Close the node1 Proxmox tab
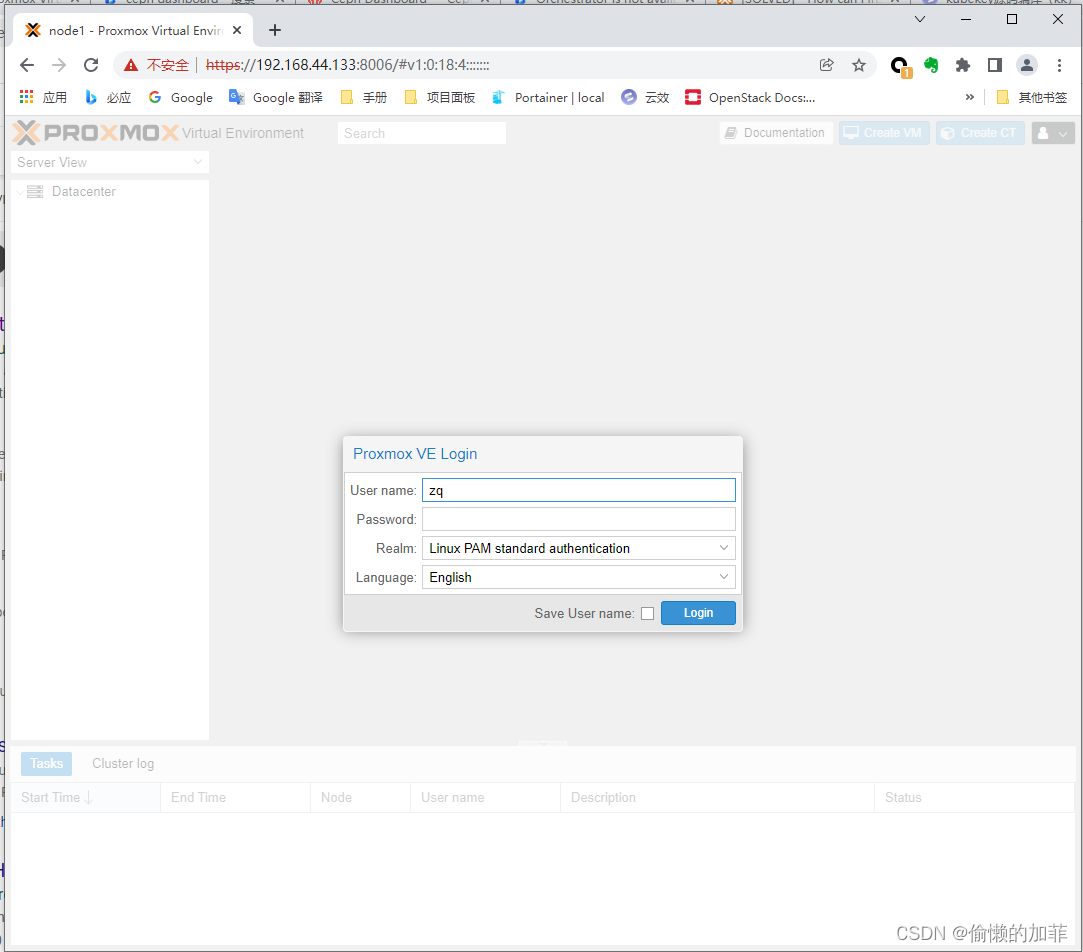This screenshot has width=1083, height=952. 237,30
